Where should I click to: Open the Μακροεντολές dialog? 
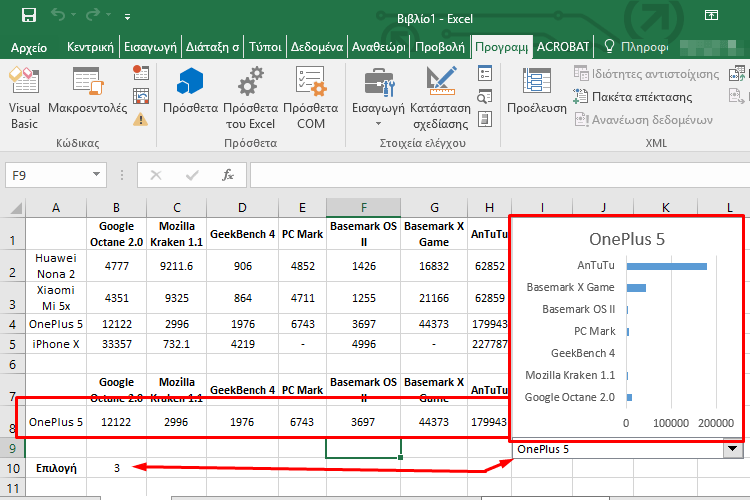coord(88,91)
